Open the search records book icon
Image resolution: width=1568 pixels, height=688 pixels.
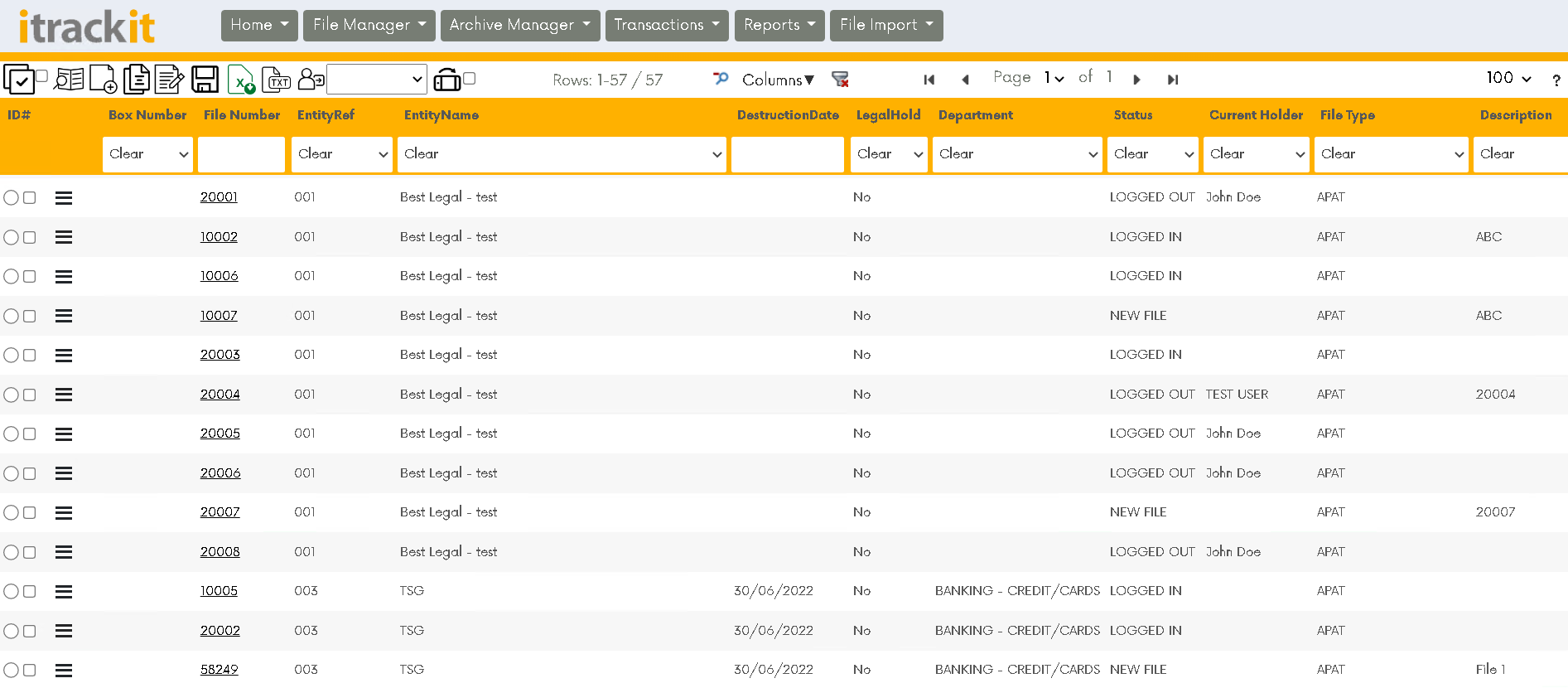tap(69, 80)
